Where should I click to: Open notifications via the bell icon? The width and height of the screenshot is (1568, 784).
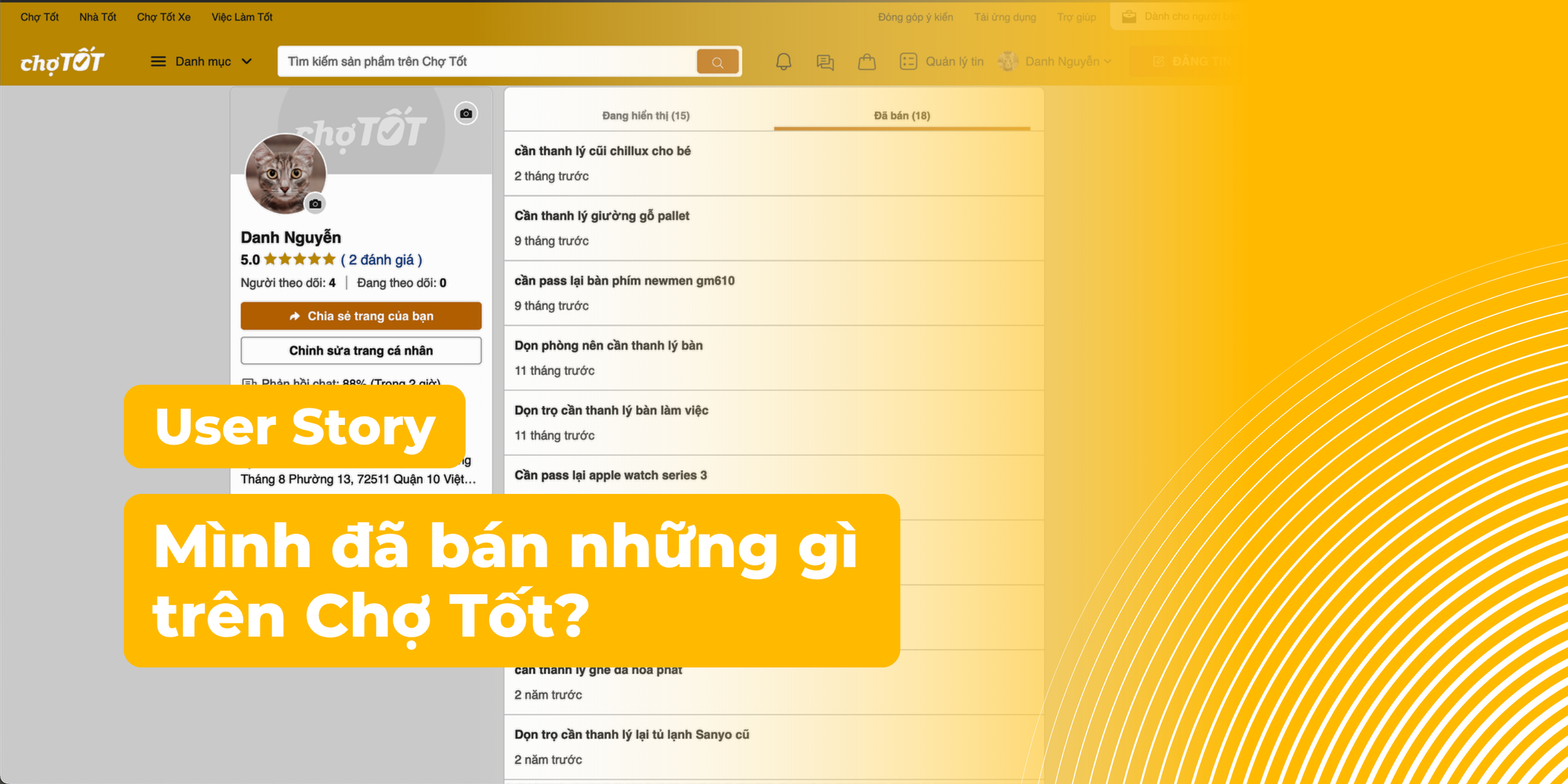(782, 61)
